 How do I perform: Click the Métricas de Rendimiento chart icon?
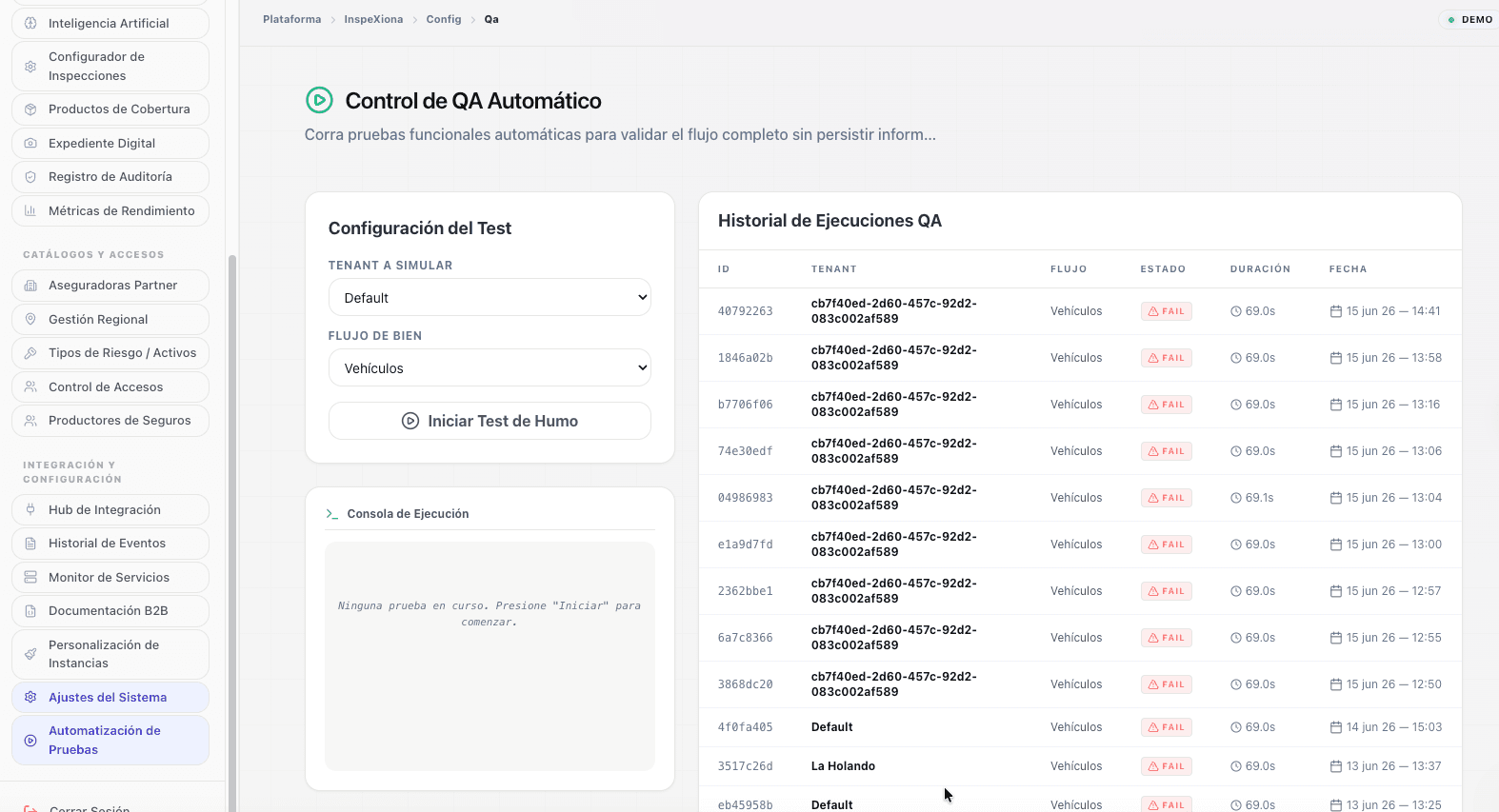pos(30,211)
